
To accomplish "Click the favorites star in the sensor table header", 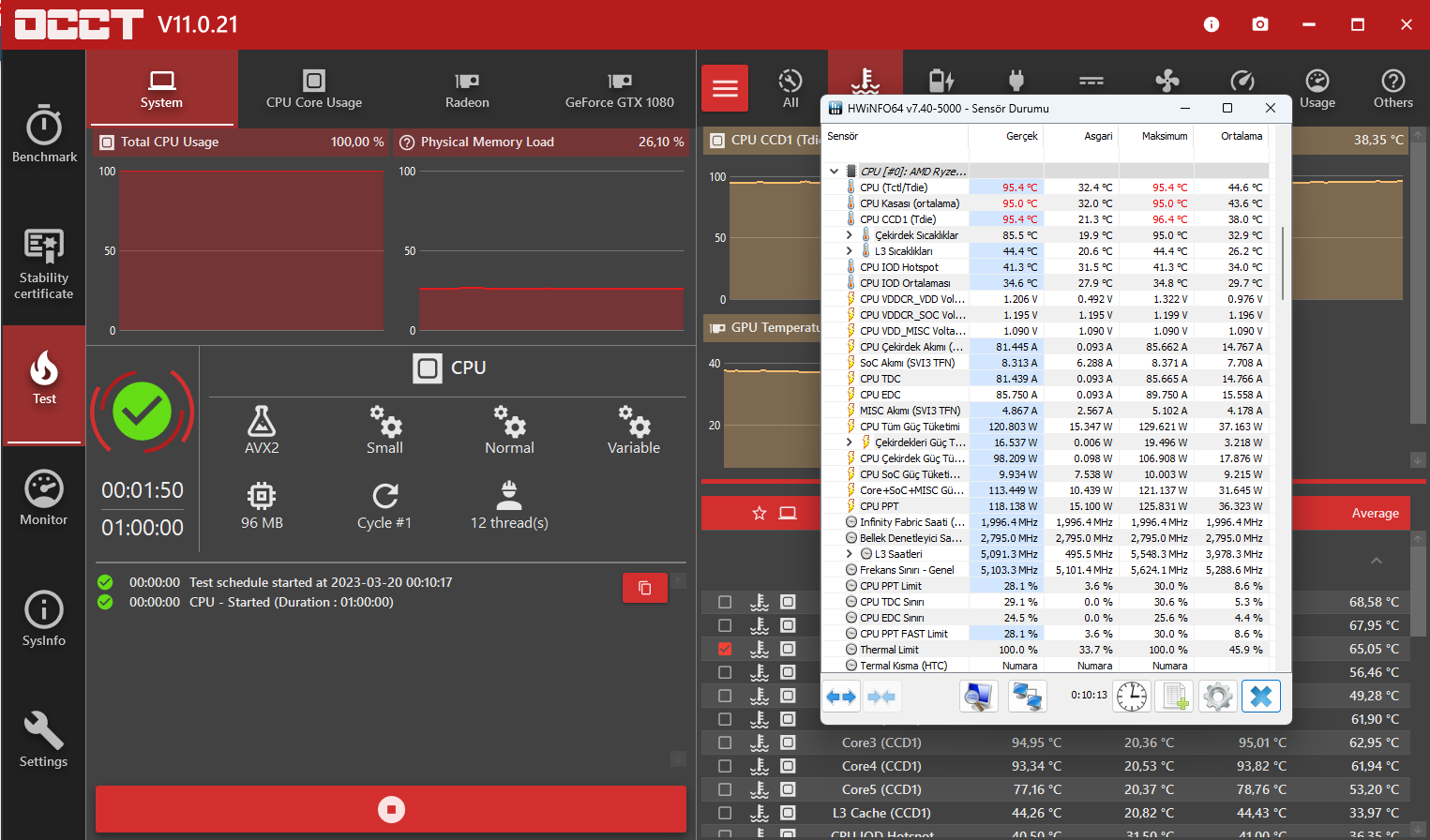I will pos(760,513).
